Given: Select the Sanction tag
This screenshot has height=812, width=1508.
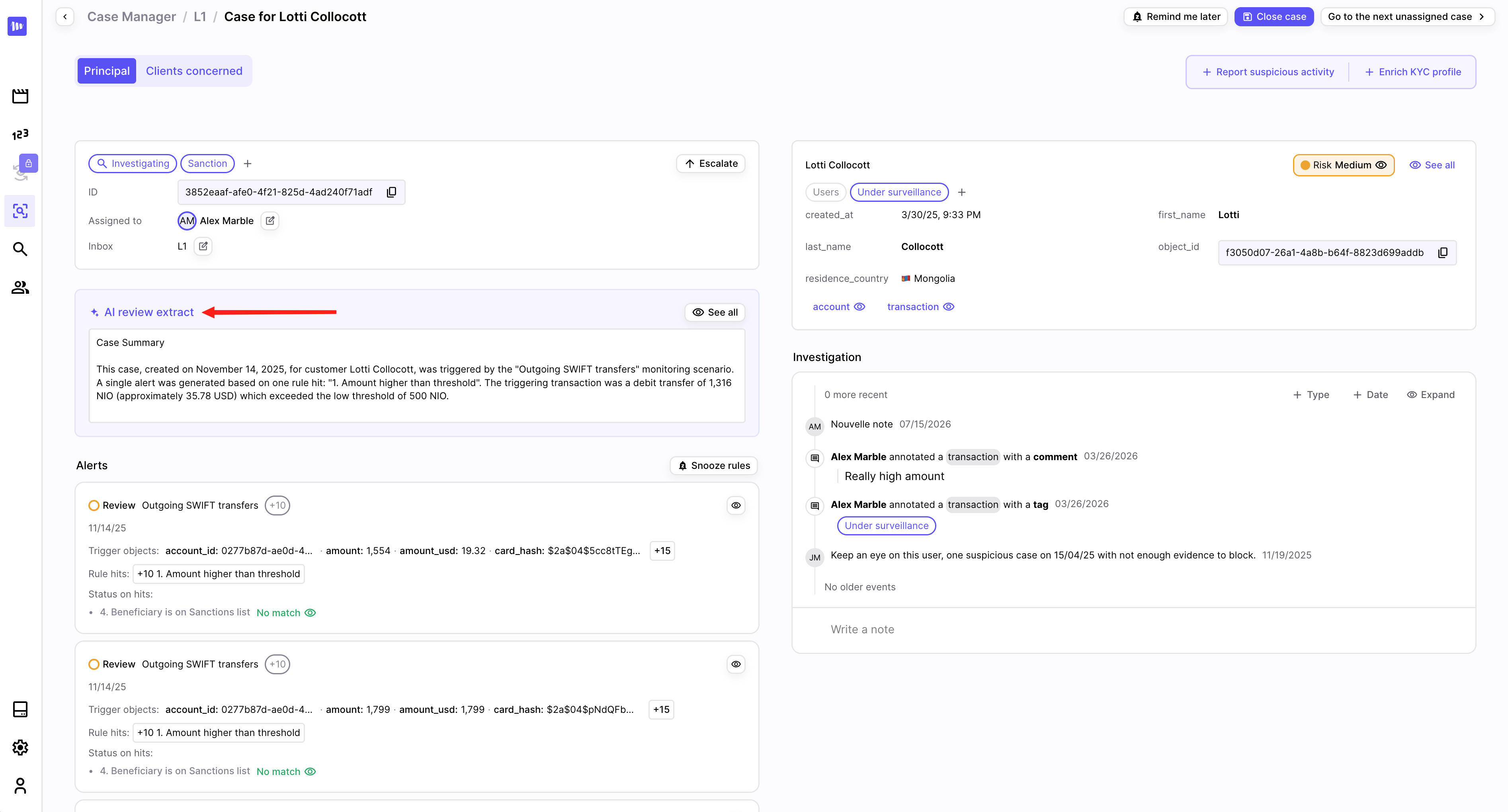Looking at the screenshot, I should coord(207,163).
